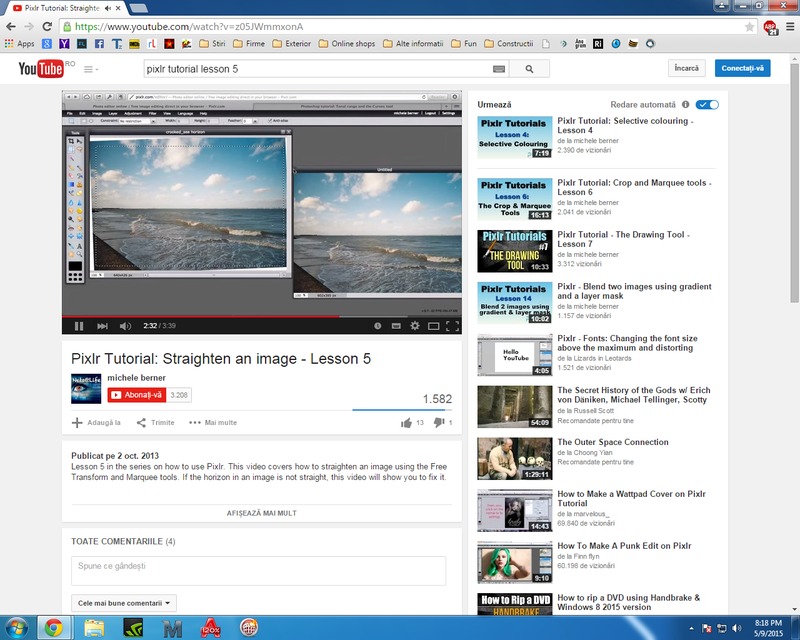The height and width of the screenshot is (640, 800).
Task: Open the on-screen keyboard icon in search
Action: [499, 69]
